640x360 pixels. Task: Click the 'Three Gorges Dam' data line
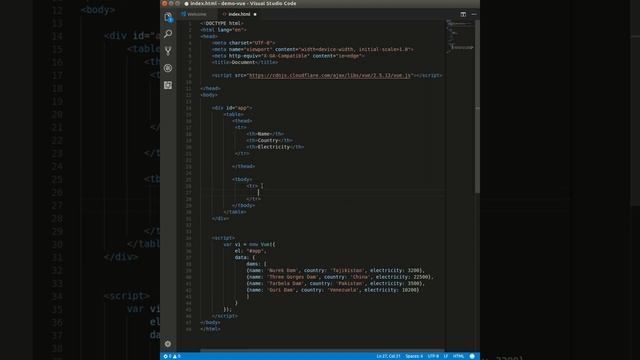point(340,277)
